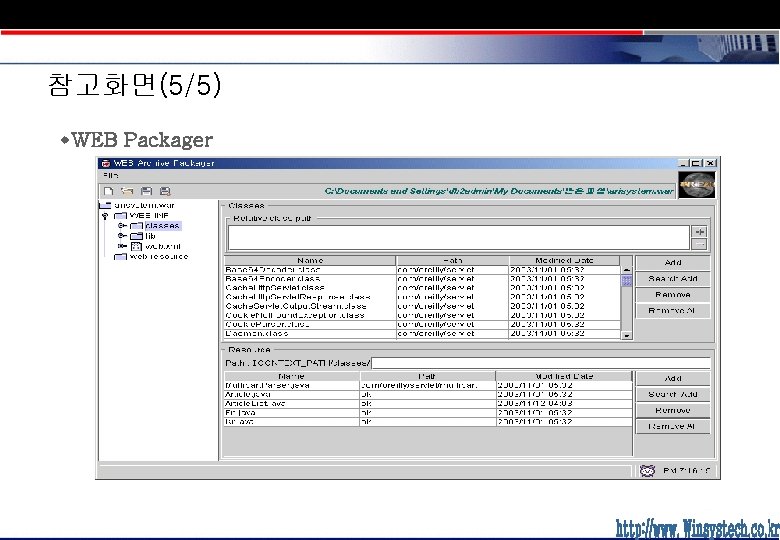This screenshot has width=780, height=540.
Task: Click Path column header in Classes table
Action: click(452, 261)
